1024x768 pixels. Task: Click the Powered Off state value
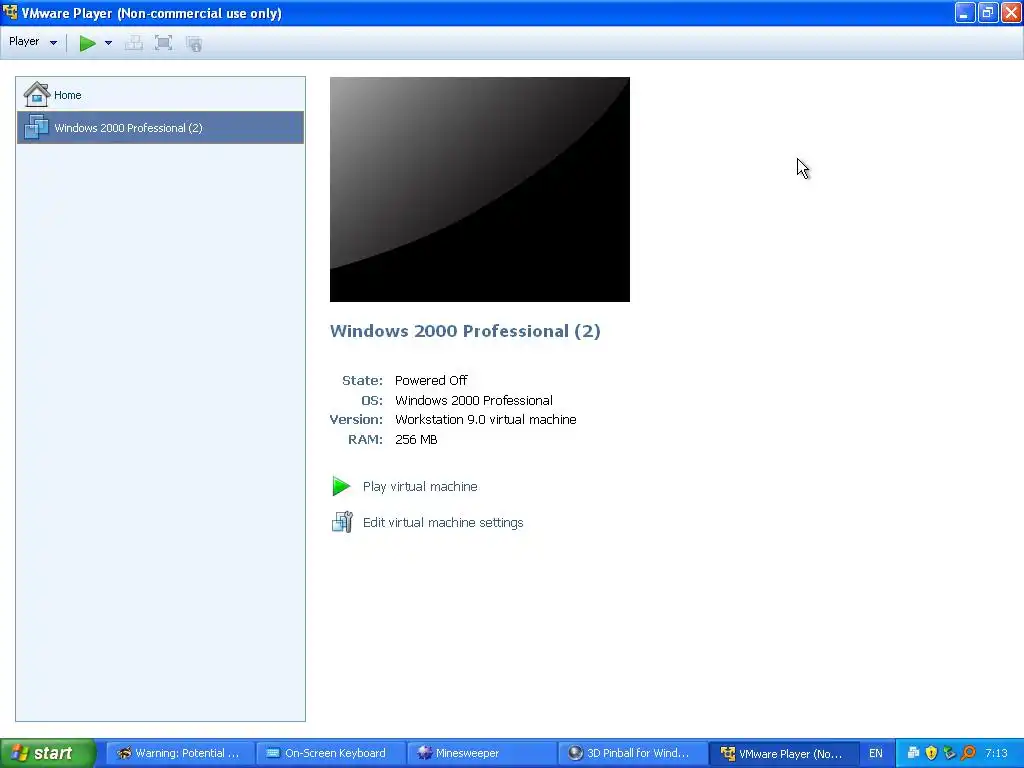click(x=431, y=380)
